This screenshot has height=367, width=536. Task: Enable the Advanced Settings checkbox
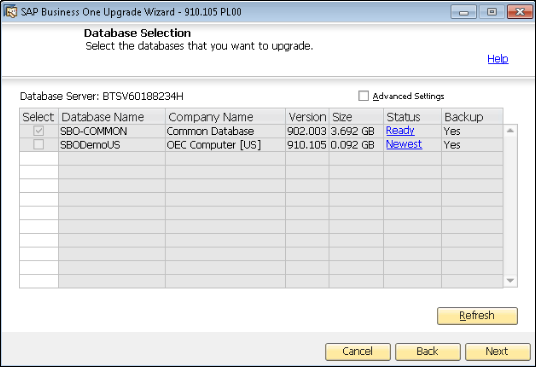(x=363, y=96)
